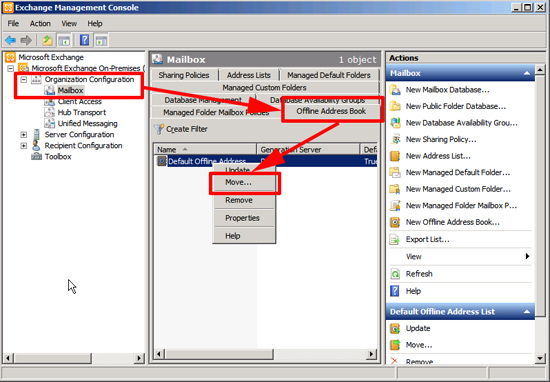The height and width of the screenshot is (382, 550).
Task: Click New Managed Default Folder icon
Action: click(395, 172)
